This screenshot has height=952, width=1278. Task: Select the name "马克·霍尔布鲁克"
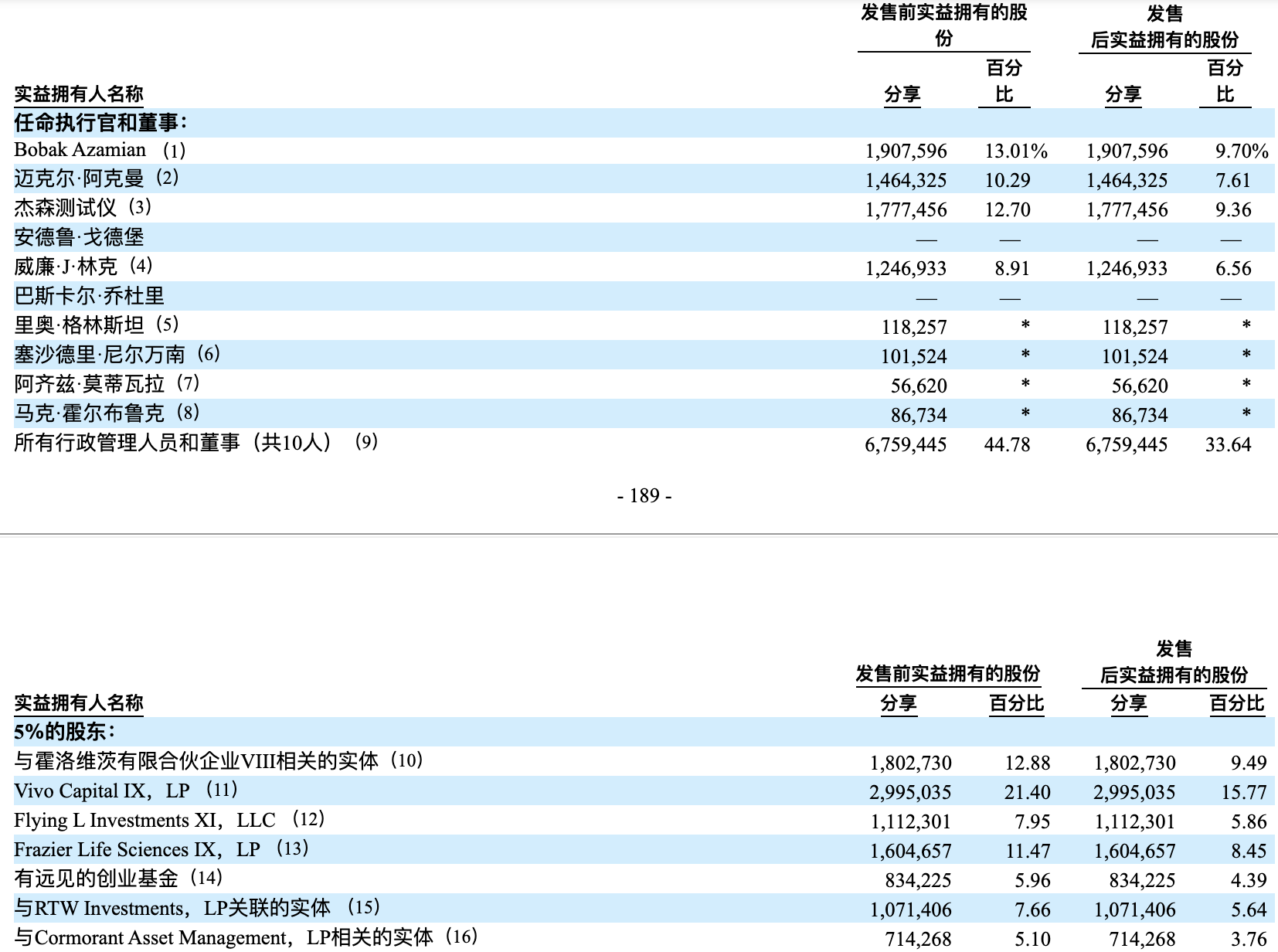[89, 414]
